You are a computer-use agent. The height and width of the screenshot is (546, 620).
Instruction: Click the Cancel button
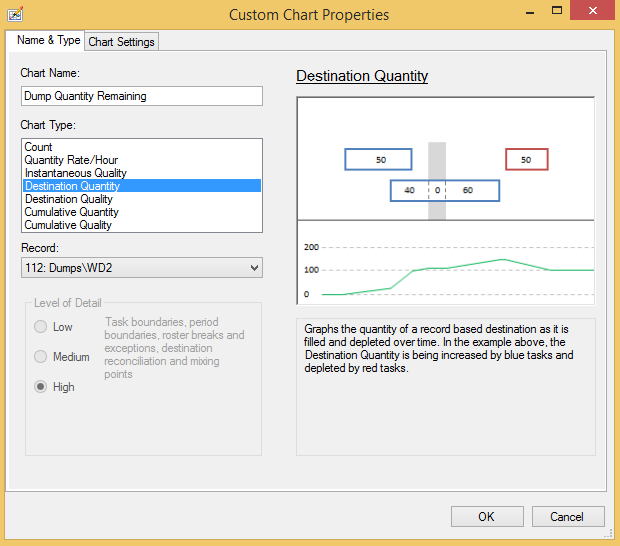pyautogui.click(x=568, y=516)
